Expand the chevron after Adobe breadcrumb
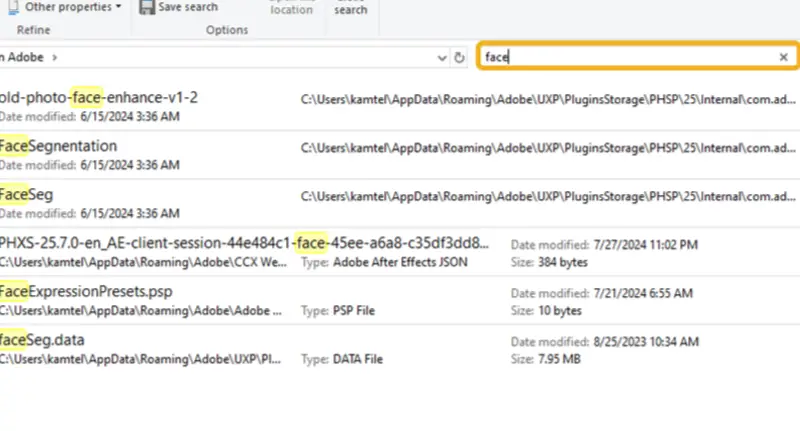This screenshot has height=431, width=800. 55,58
